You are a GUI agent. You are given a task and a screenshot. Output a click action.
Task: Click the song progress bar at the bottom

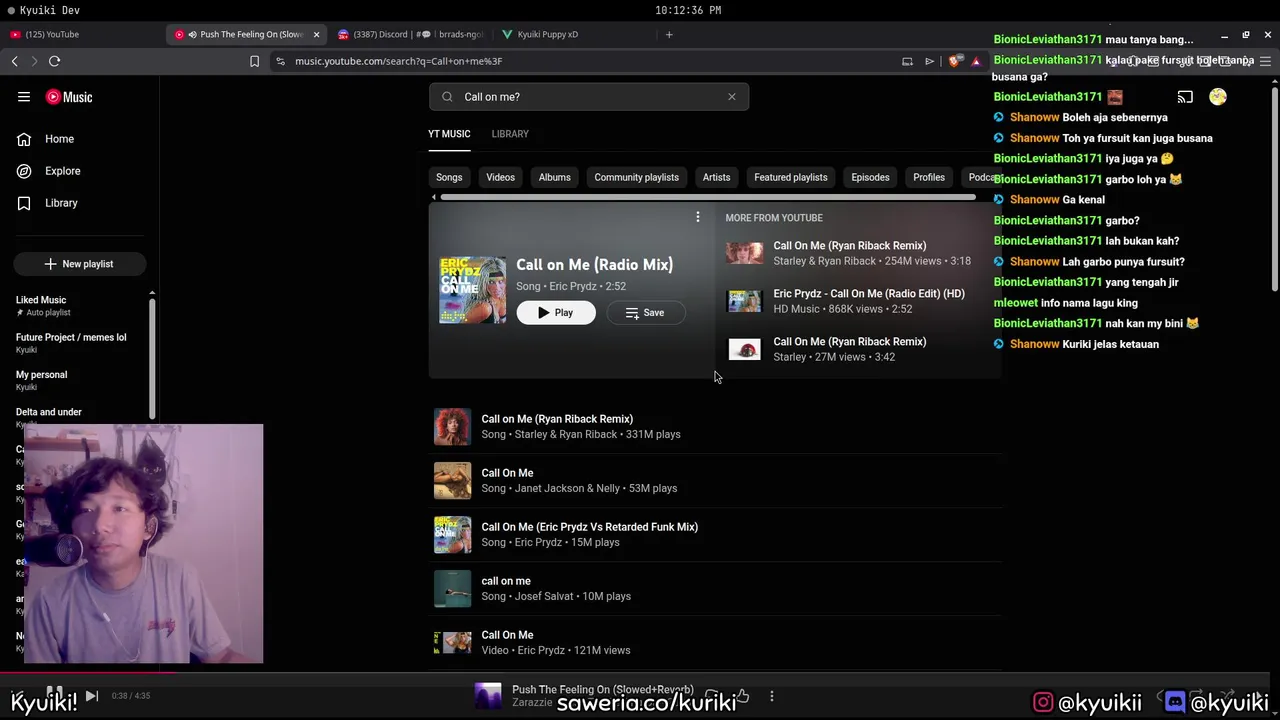coord(640,673)
